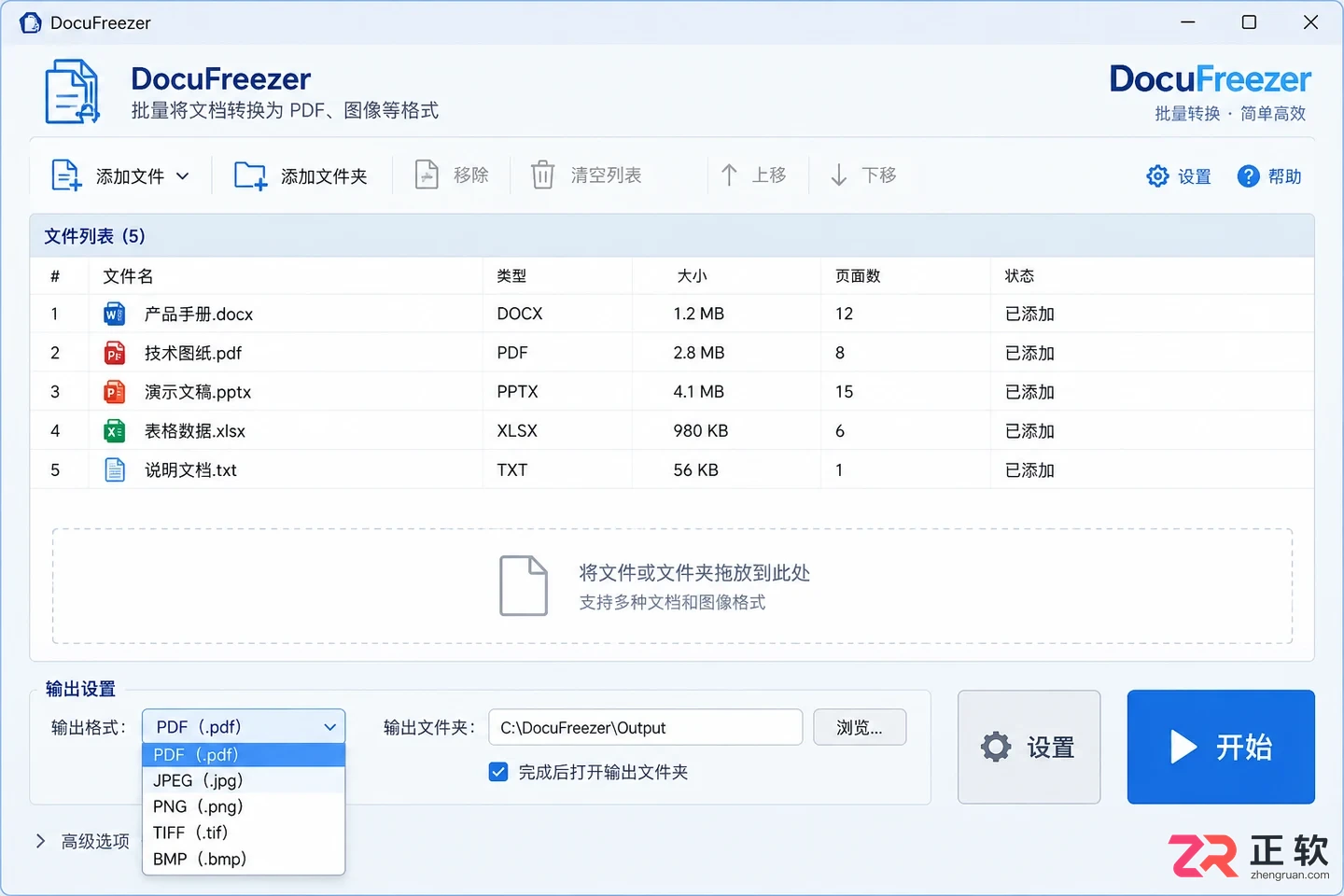Screen dimensions: 1344x896
Task: Collapse the 输出格式 PDF combo box
Action: [244, 727]
